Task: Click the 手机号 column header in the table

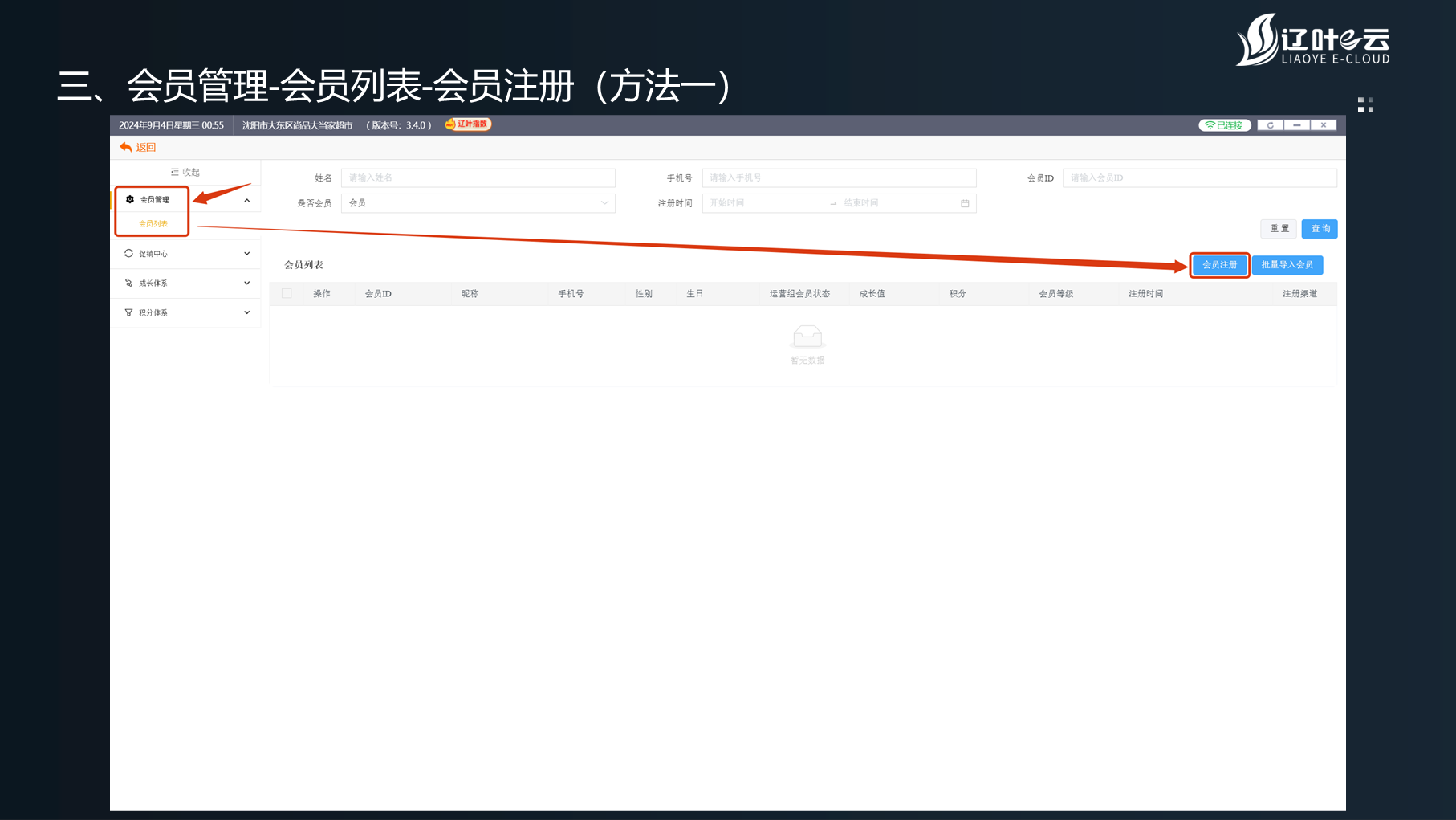Action: pyautogui.click(x=571, y=294)
